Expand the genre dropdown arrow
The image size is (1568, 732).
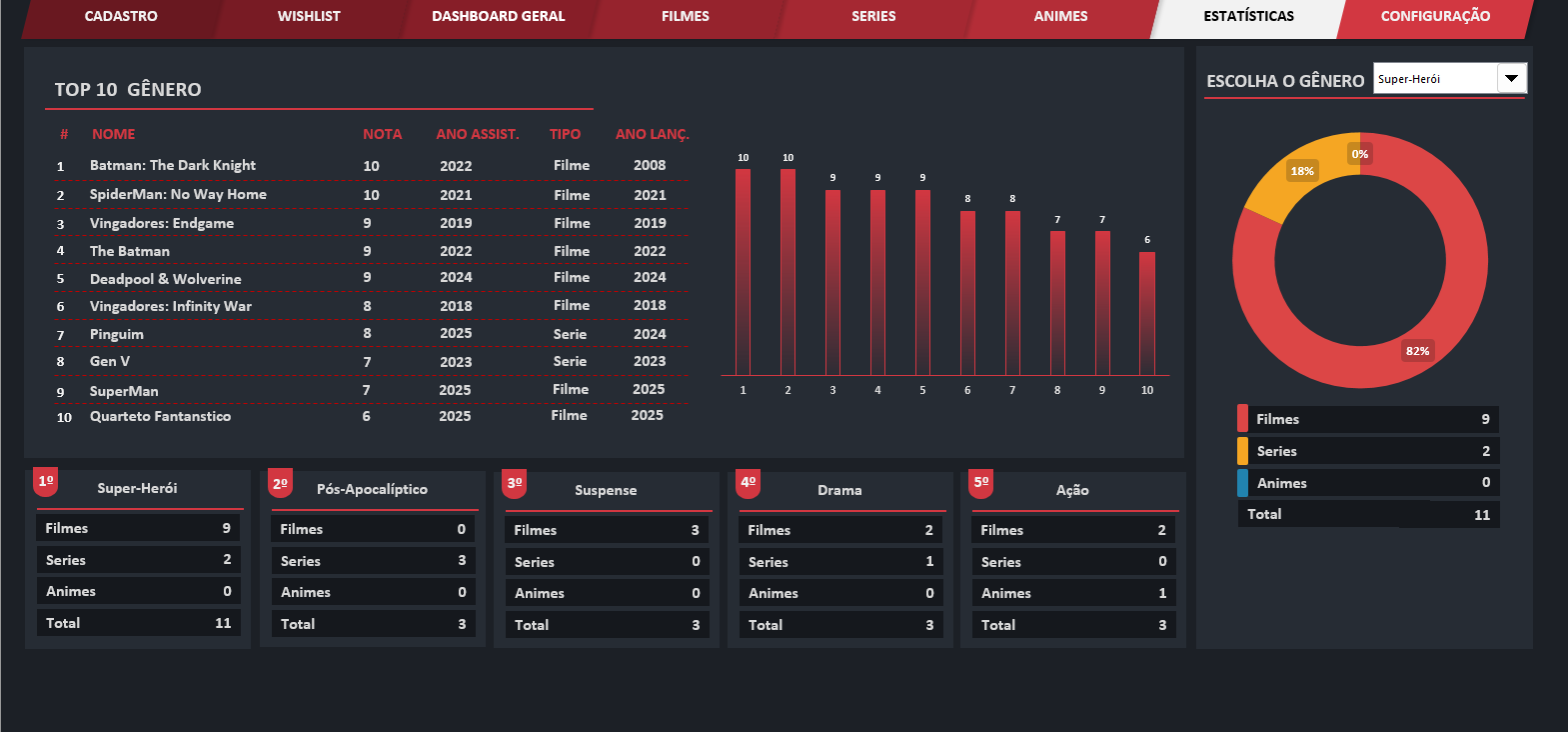1511,78
